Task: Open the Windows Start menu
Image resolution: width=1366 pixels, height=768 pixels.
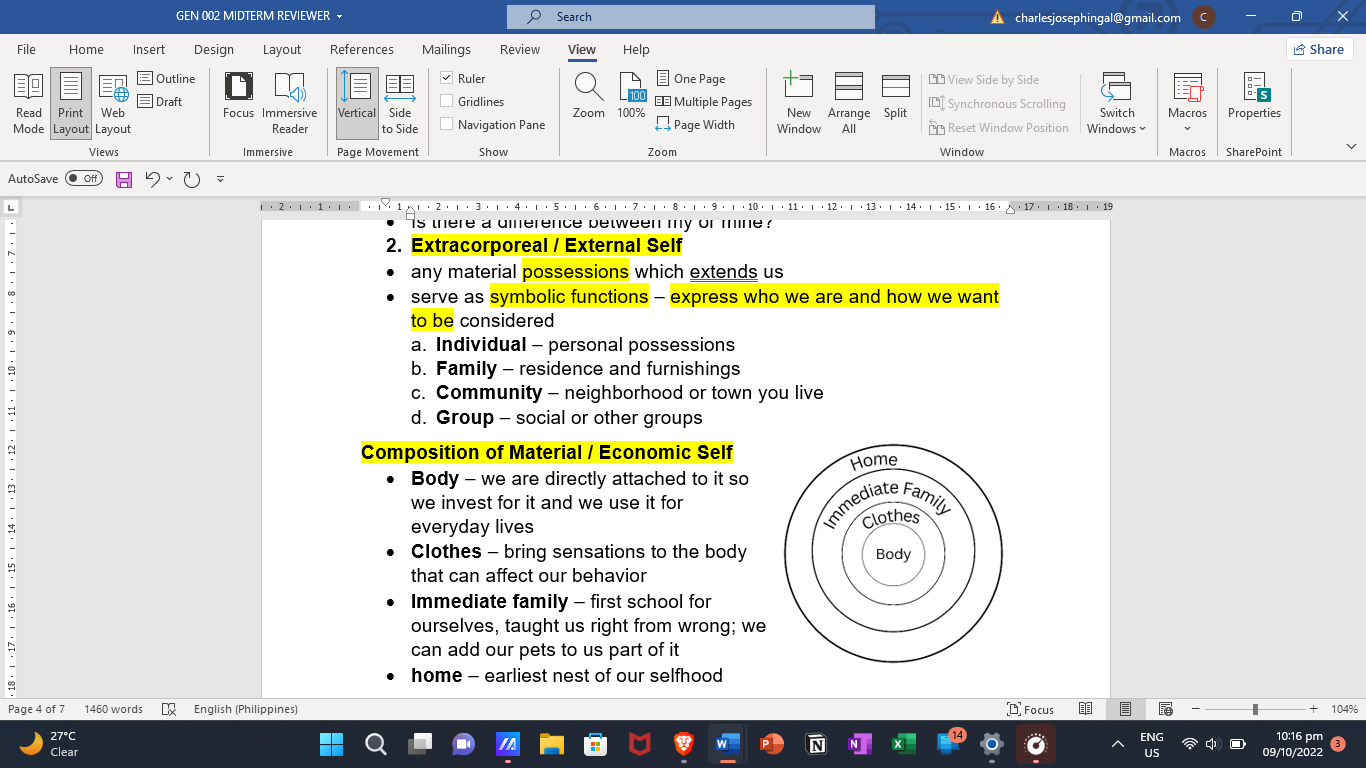Action: [x=331, y=744]
